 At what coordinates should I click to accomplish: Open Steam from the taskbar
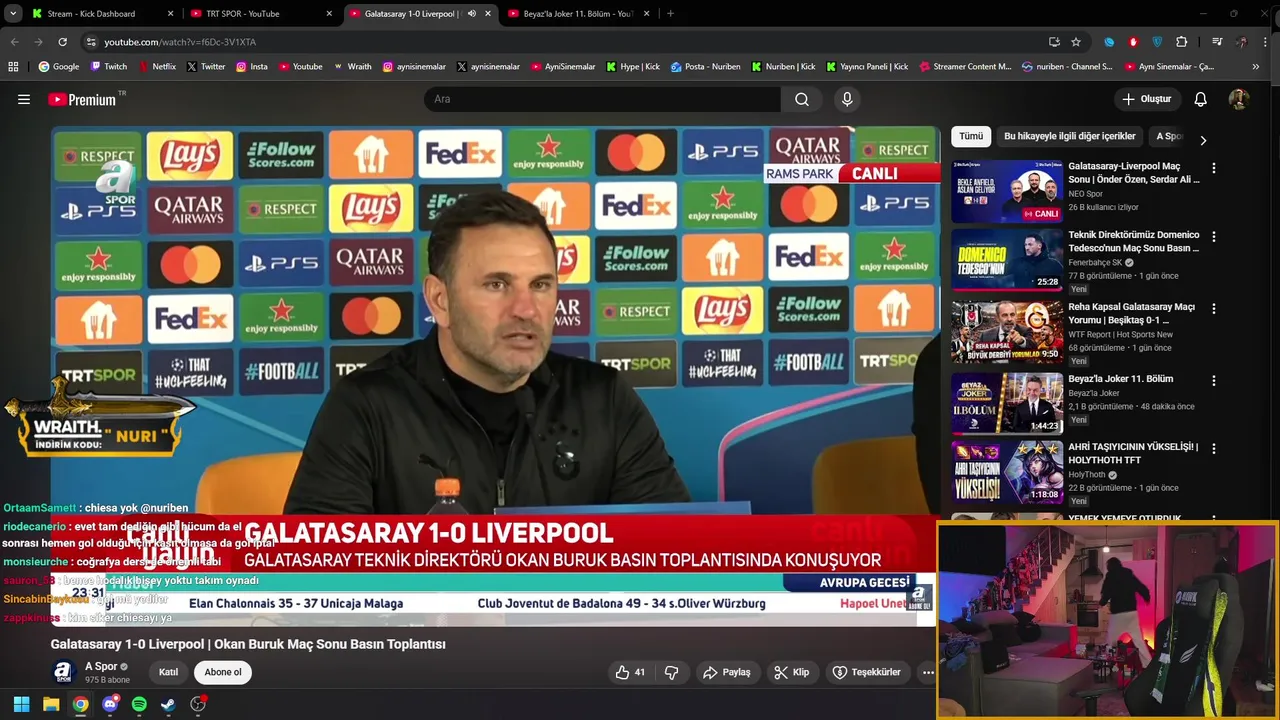(168, 704)
